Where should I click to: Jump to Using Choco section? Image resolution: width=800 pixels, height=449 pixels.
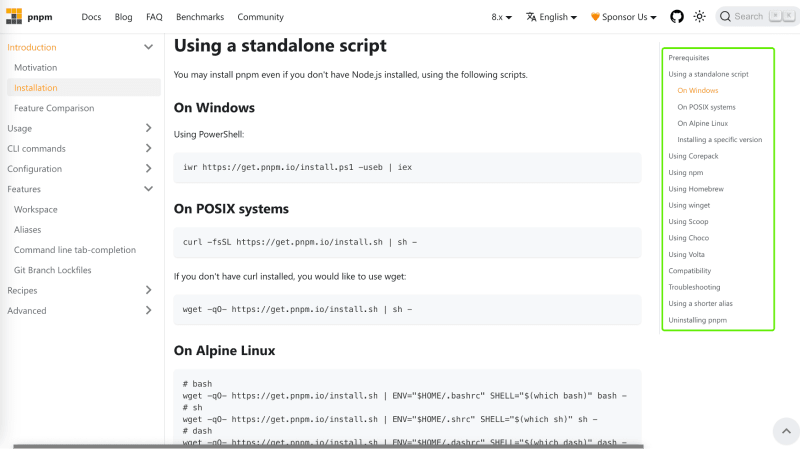coord(689,238)
